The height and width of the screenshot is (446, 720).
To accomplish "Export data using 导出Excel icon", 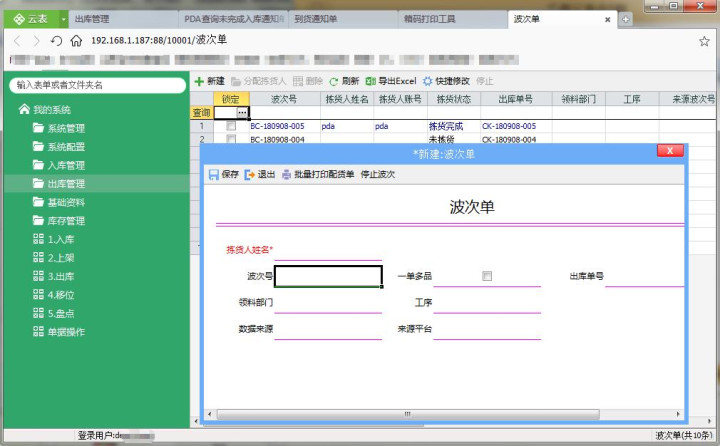I will pyautogui.click(x=370, y=81).
